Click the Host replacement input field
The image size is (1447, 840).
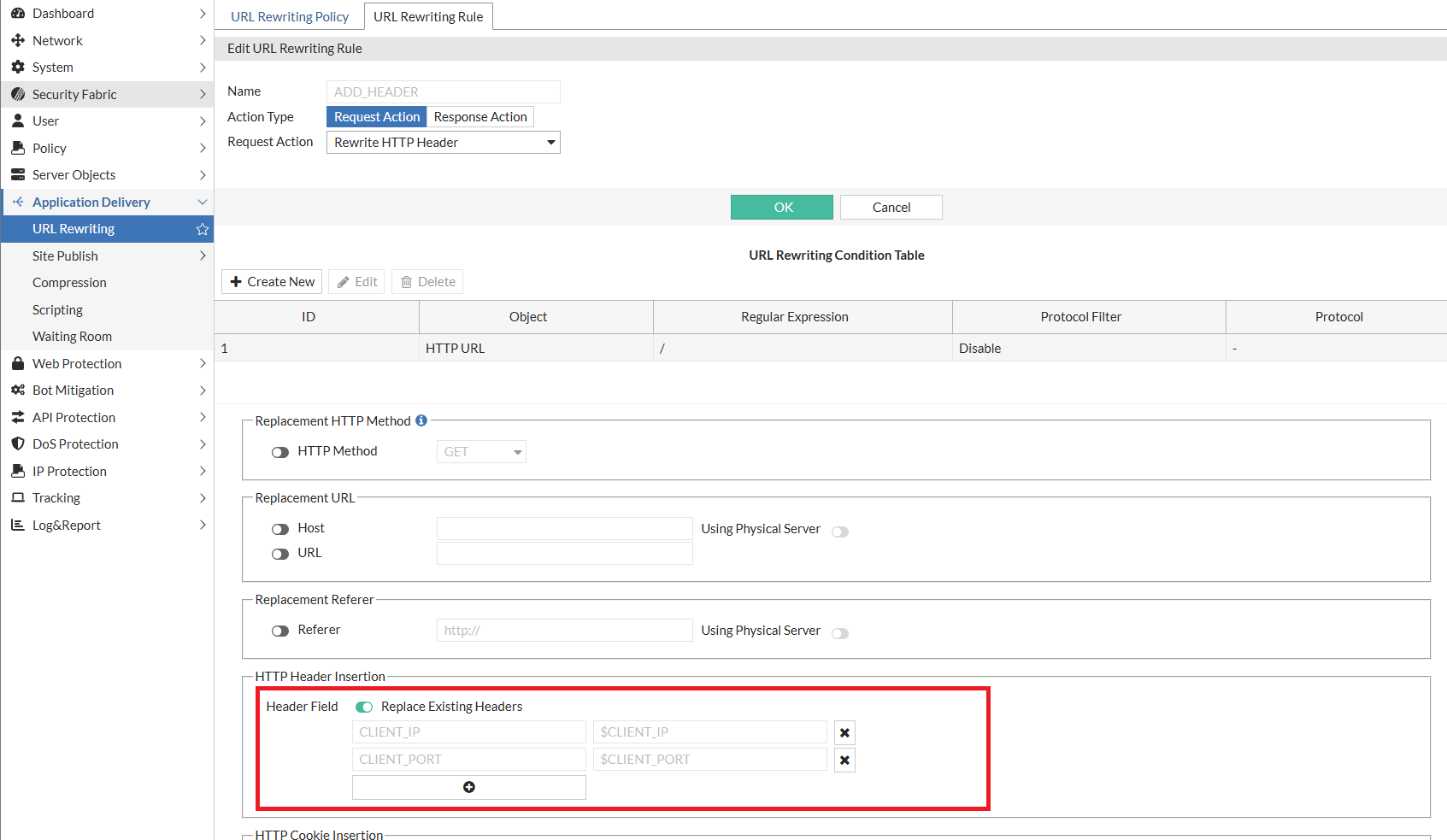(x=565, y=528)
